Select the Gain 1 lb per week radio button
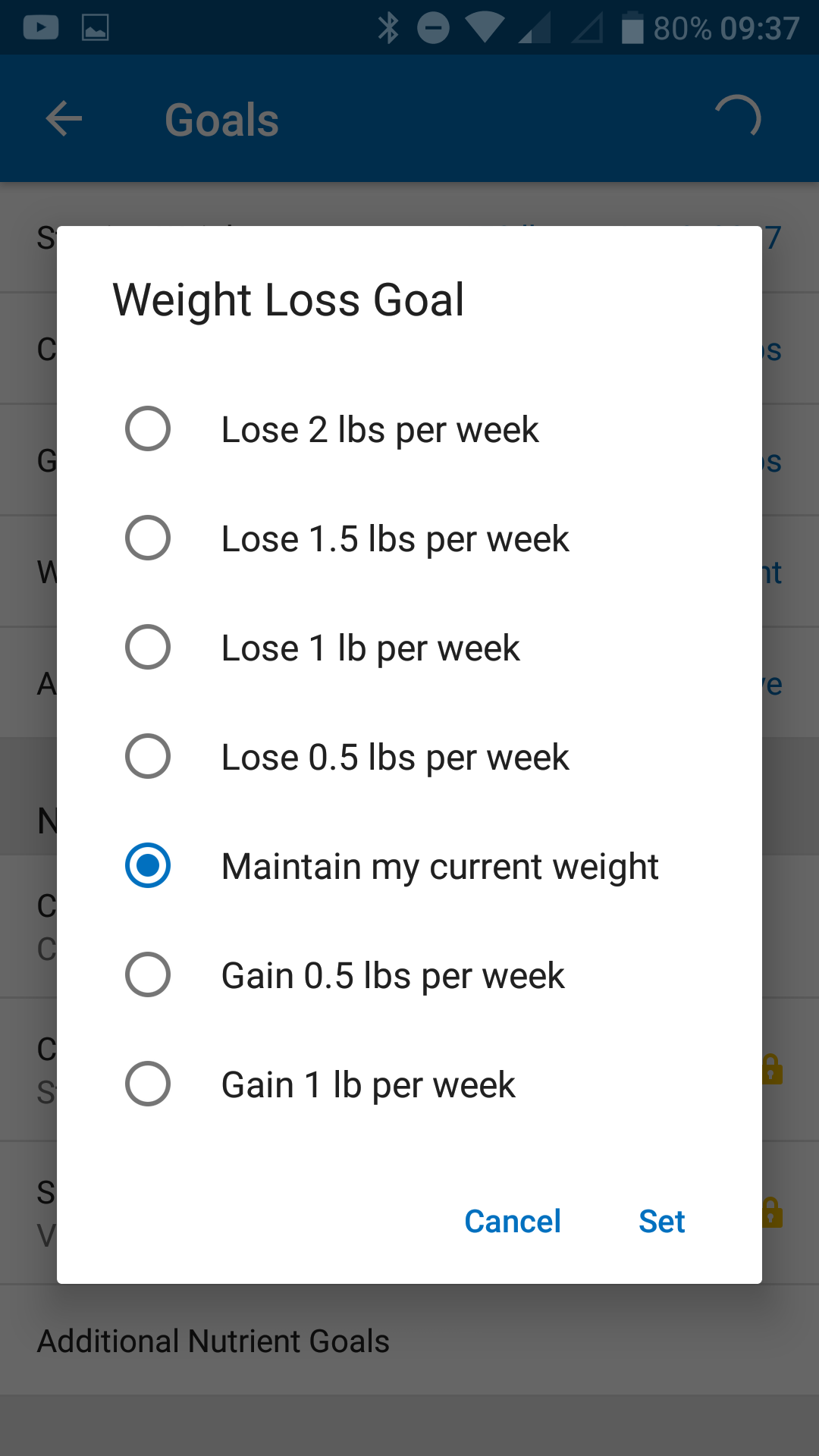The height and width of the screenshot is (1456, 819). click(148, 1084)
